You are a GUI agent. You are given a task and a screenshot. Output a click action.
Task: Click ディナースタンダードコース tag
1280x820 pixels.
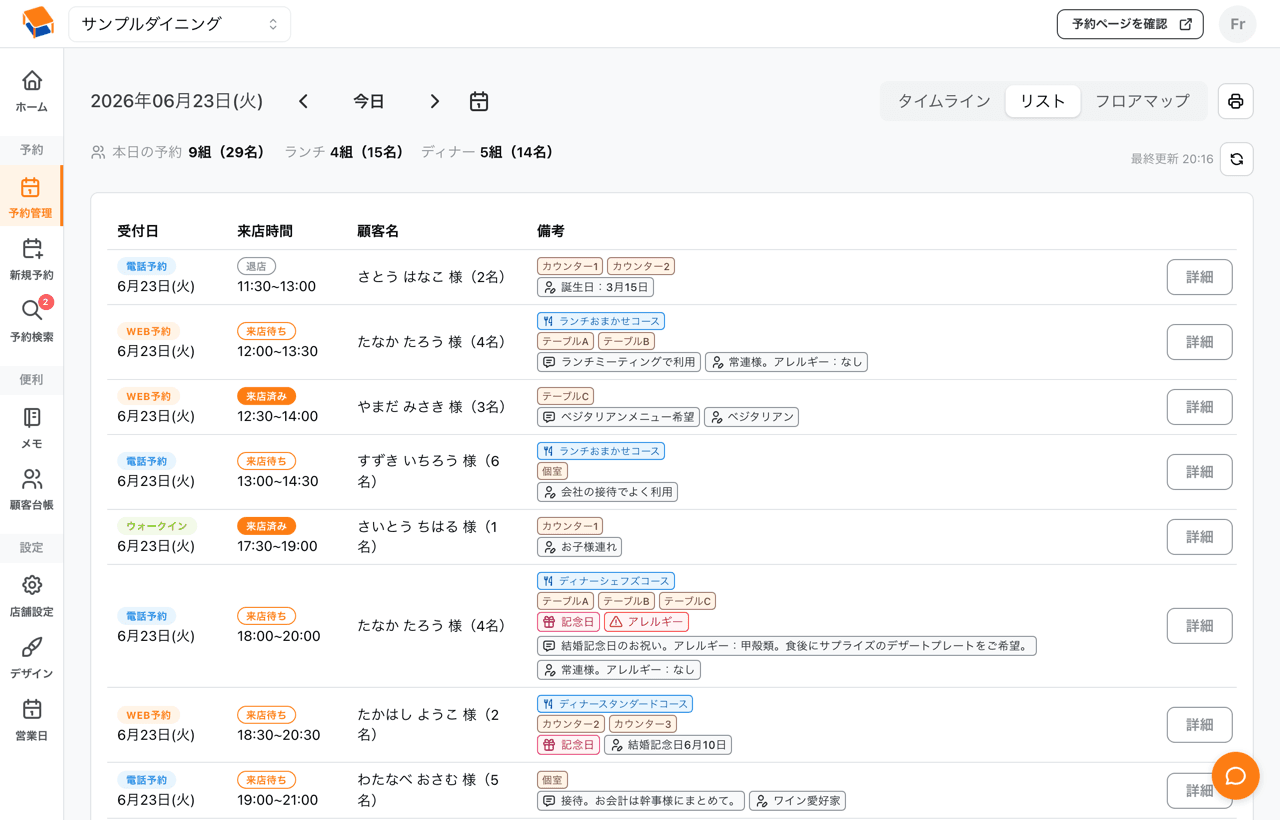tap(615, 704)
